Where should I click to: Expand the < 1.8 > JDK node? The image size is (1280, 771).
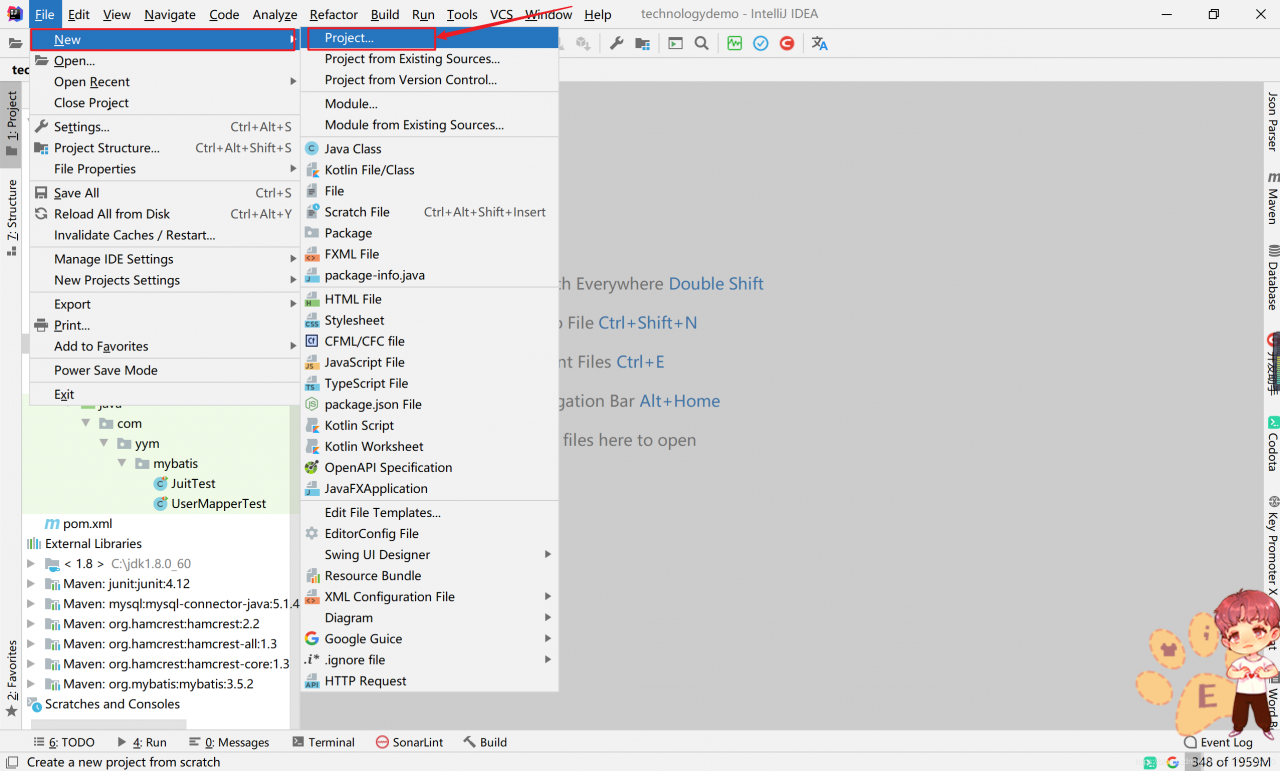coord(32,564)
